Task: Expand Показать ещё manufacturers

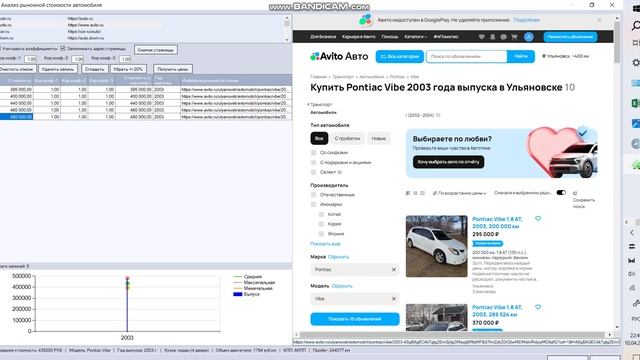Action: pyautogui.click(x=325, y=244)
